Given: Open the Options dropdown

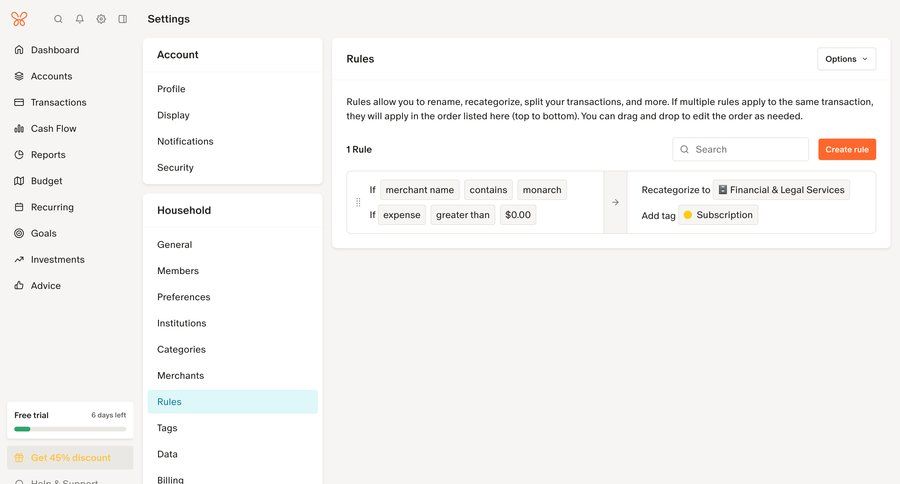Looking at the screenshot, I should (847, 59).
